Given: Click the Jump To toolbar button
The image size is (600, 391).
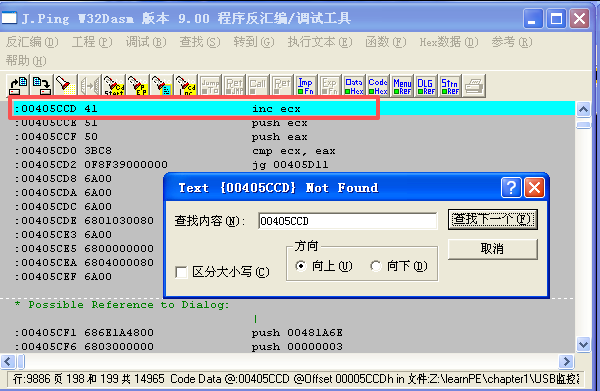Looking at the screenshot, I should (x=210, y=85).
